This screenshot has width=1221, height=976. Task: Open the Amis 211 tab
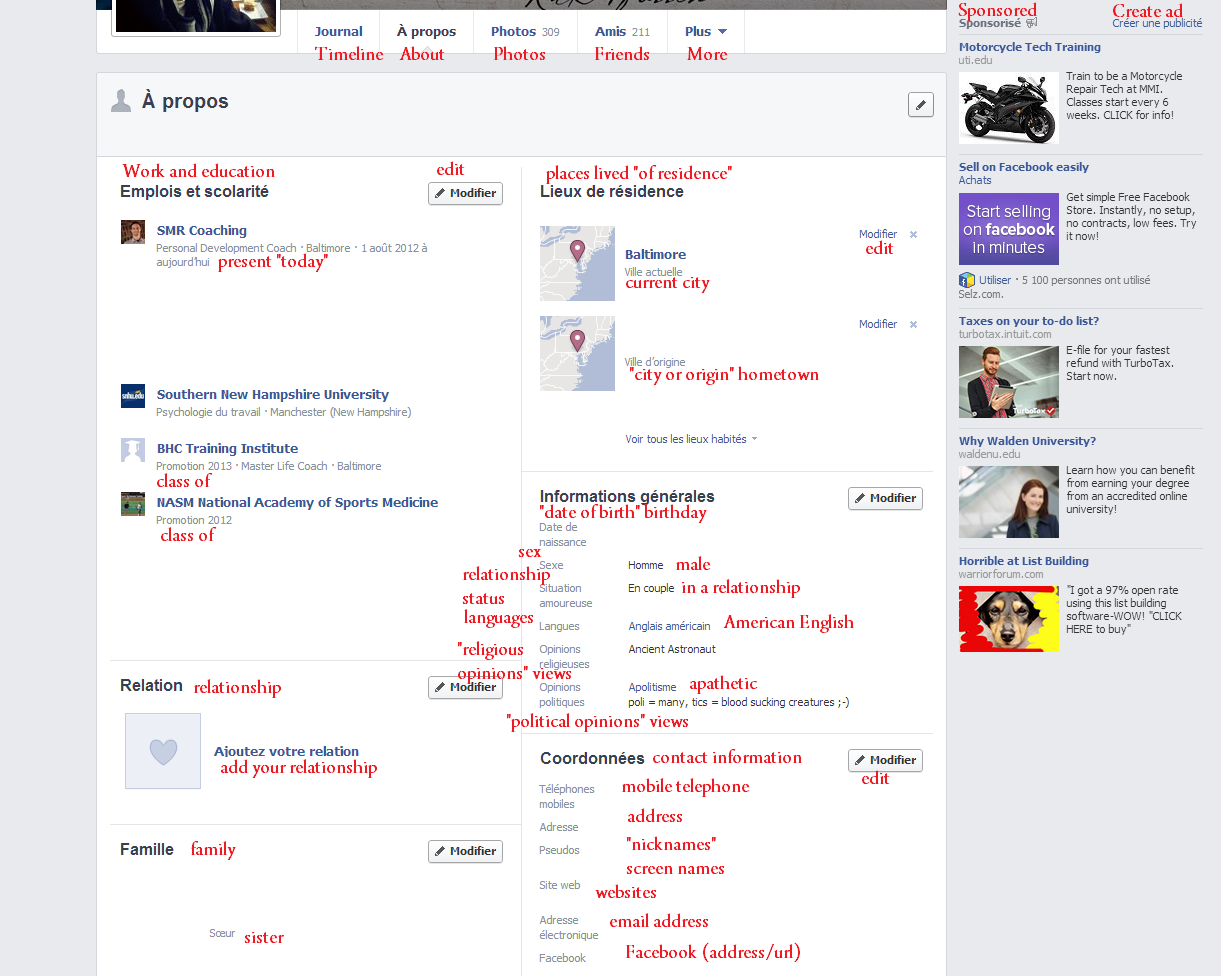pos(622,32)
